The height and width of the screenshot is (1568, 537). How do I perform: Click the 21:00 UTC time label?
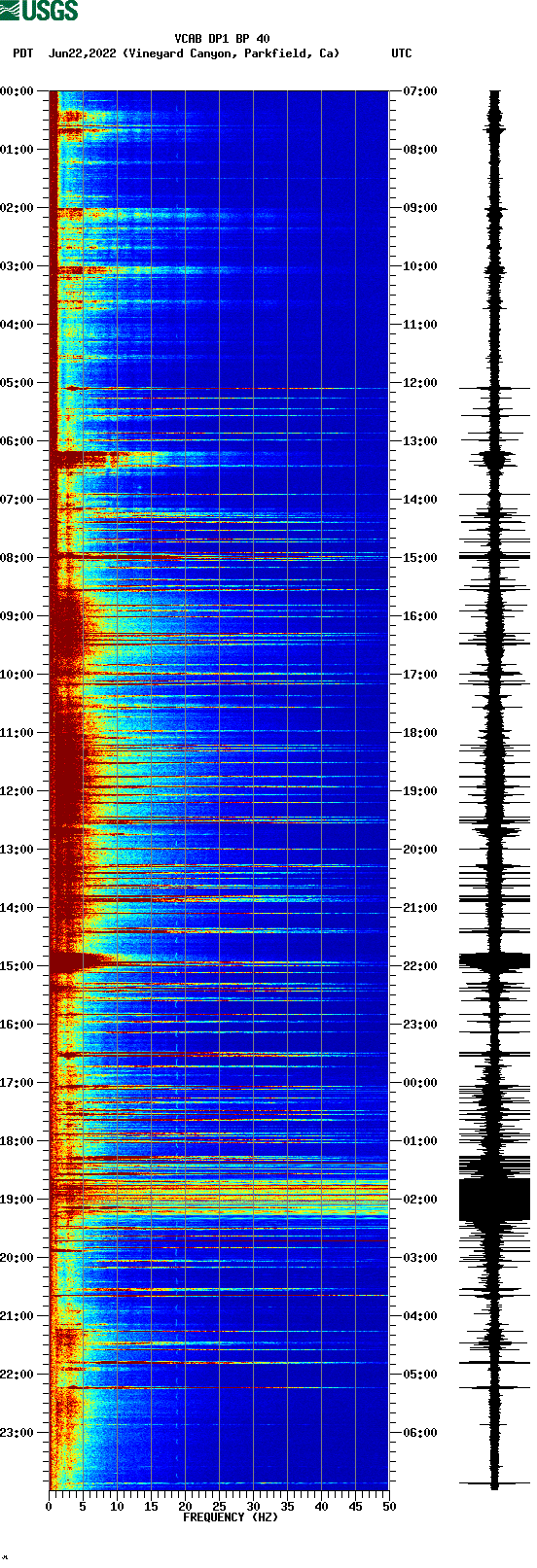click(x=420, y=908)
